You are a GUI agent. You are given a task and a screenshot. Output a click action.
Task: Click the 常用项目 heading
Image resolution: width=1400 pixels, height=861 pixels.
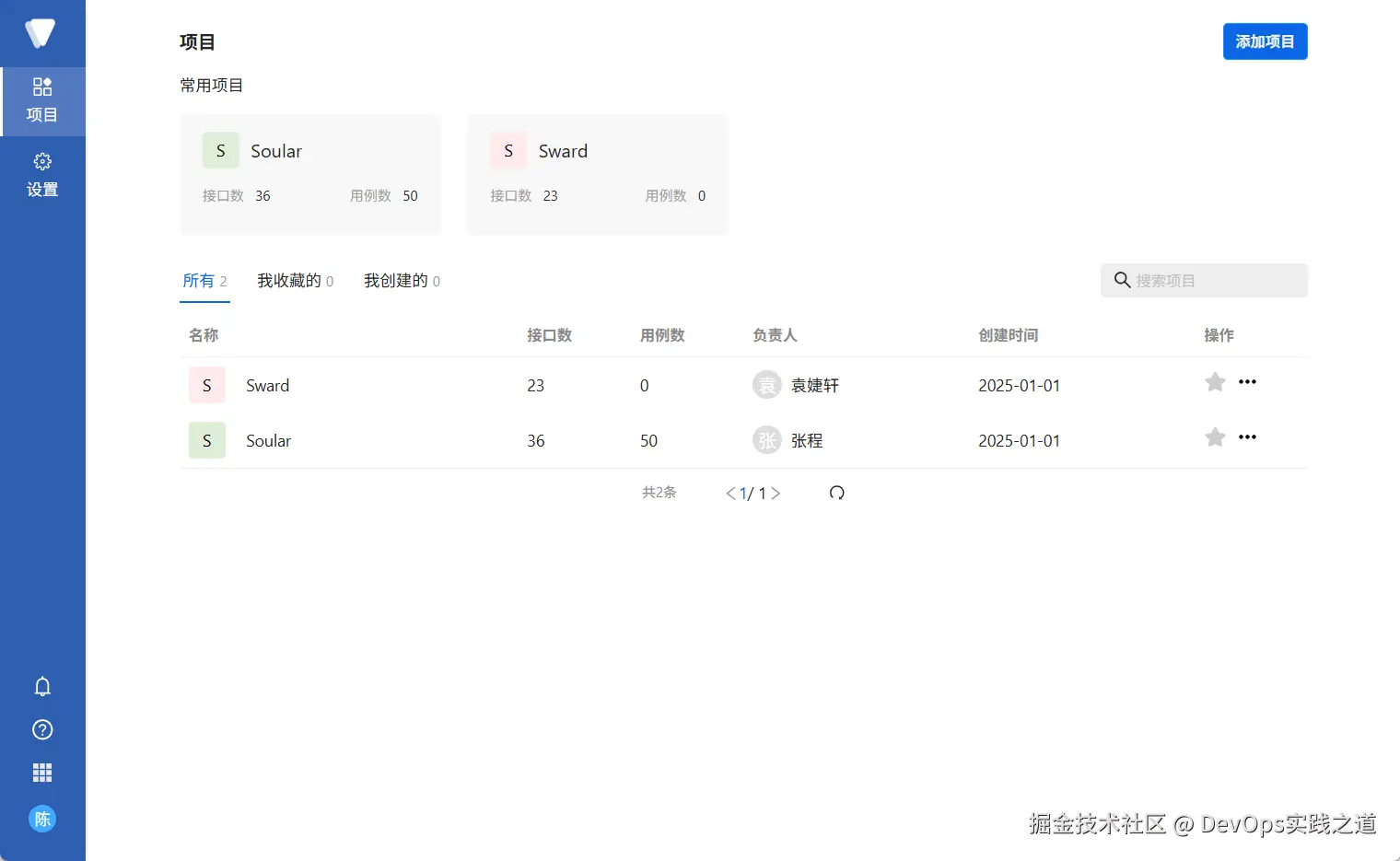point(212,85)
